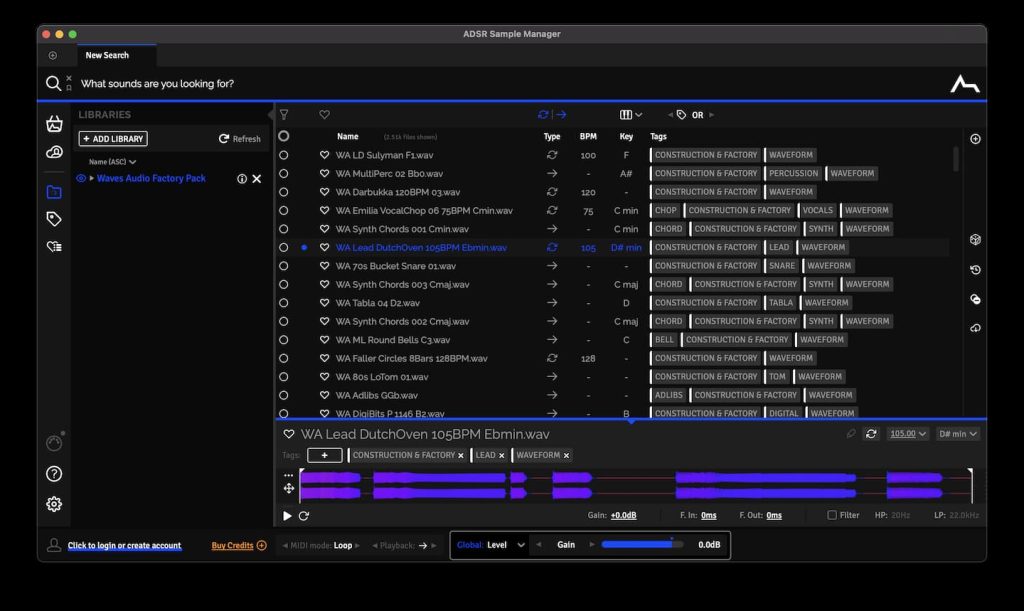Toggle visibility of Waves Audio Factory Pack
The height and width of the screenshot is (611, 1024).
[x=81, y=178]
